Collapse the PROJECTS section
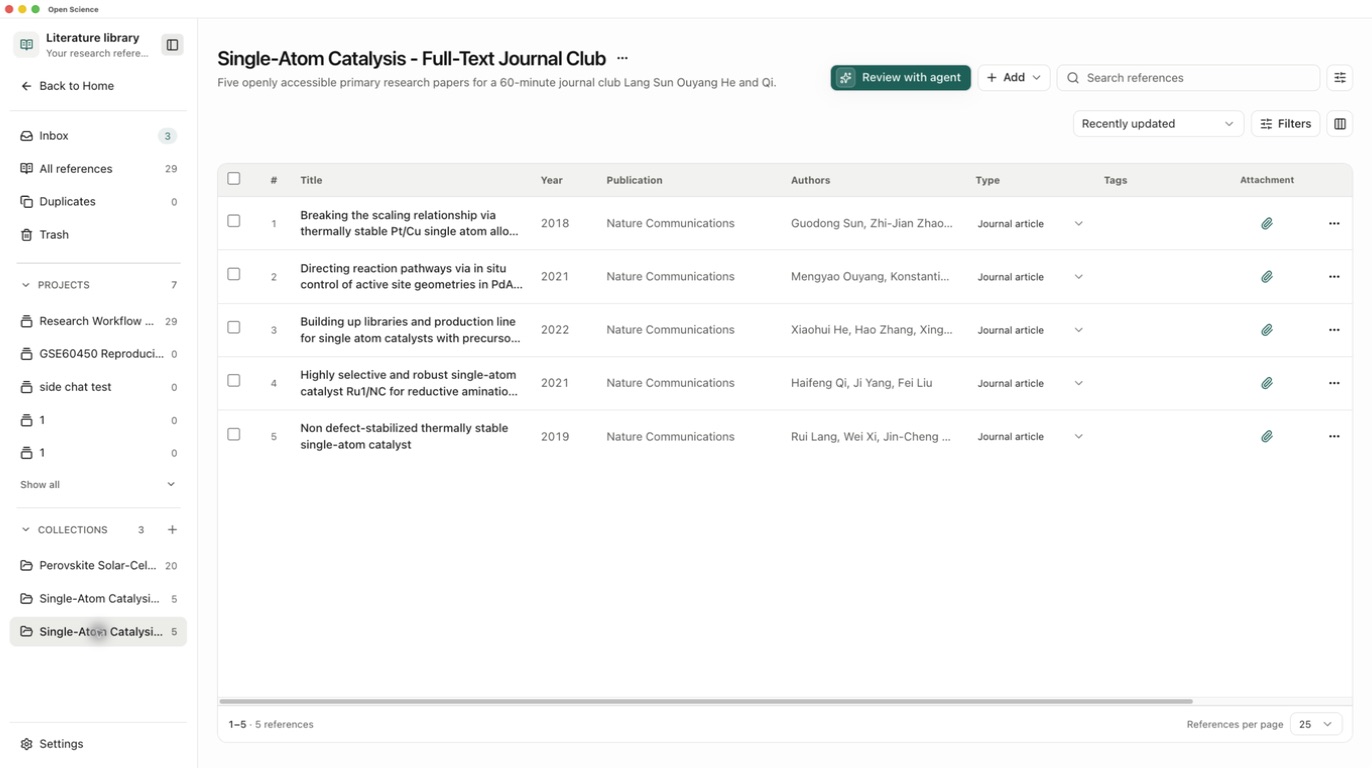The width and height of the screenshot is (1372, 768). [26, 285]
